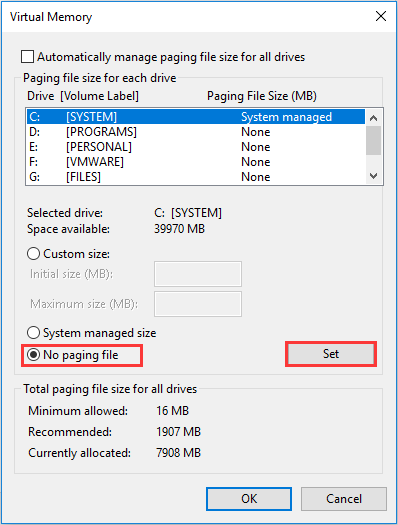Viewport: 398px width, 525px height.
Task: Click the drive list scroll up arrow
Action: (374, 118)
